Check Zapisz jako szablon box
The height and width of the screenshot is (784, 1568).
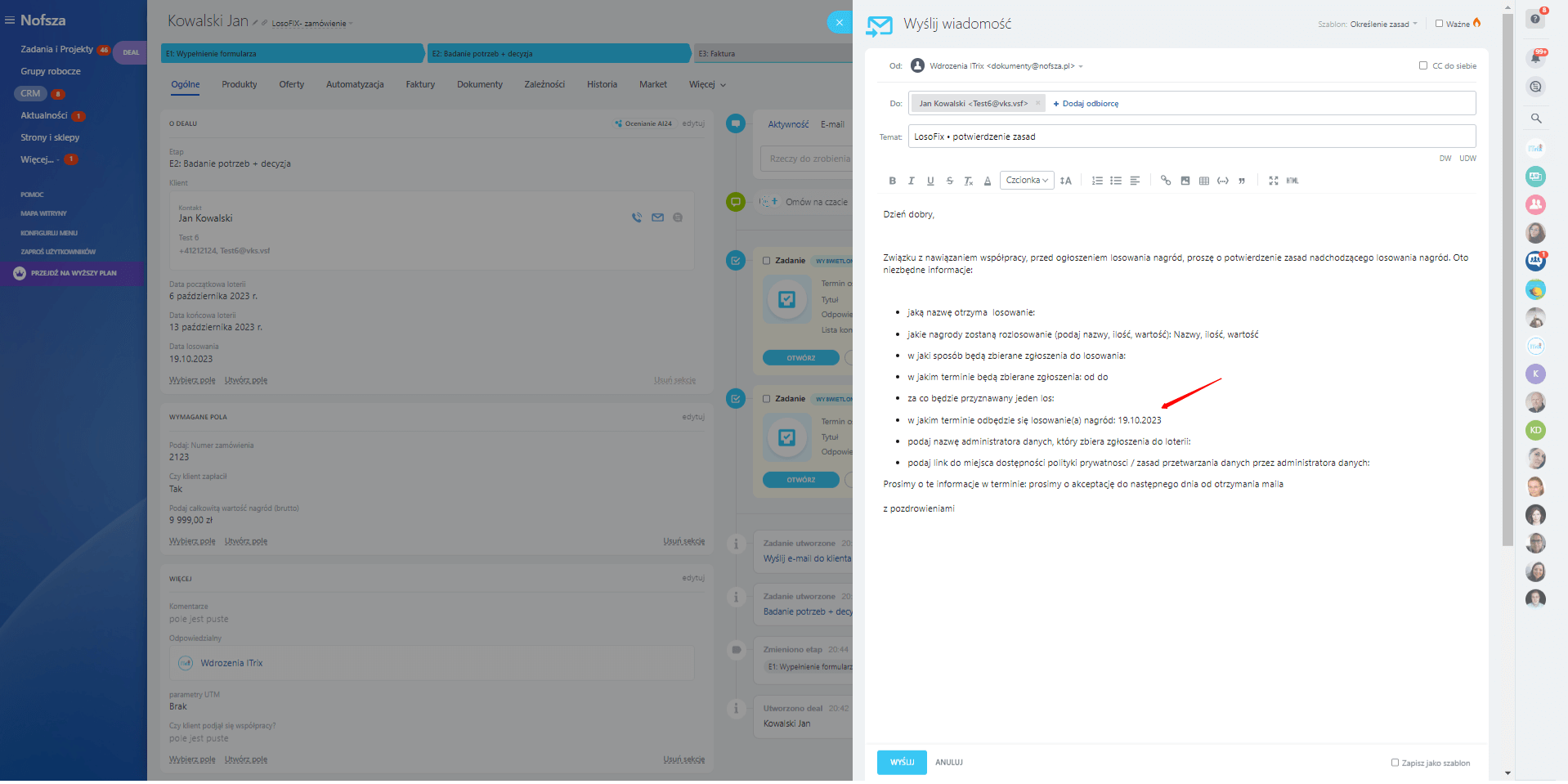pos(1396,763)
